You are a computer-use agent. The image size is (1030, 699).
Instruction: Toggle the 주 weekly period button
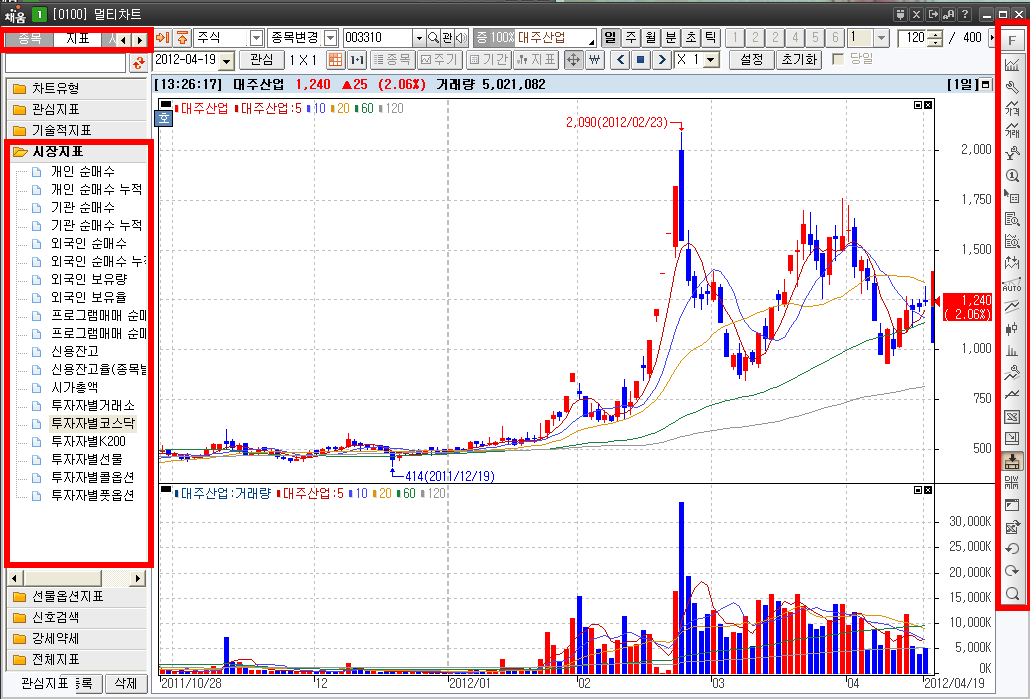point(630,37)
